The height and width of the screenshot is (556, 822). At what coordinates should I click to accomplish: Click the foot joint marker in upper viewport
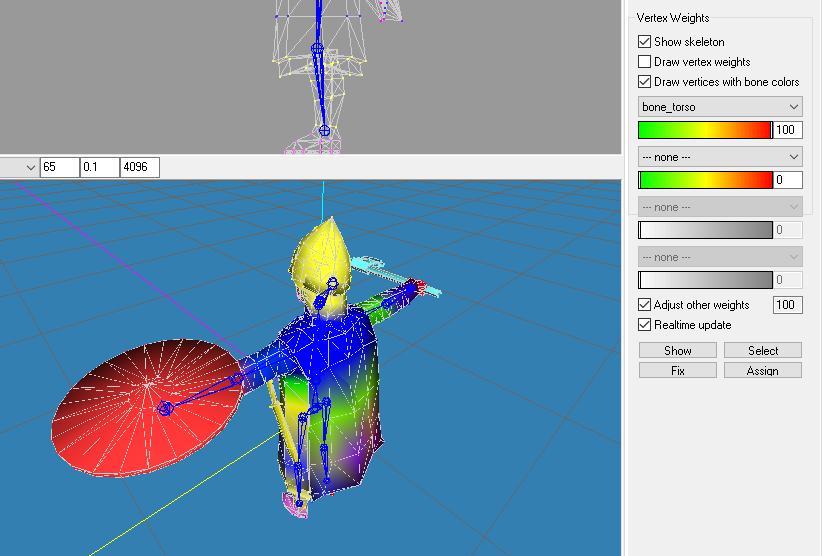point(325,130)
